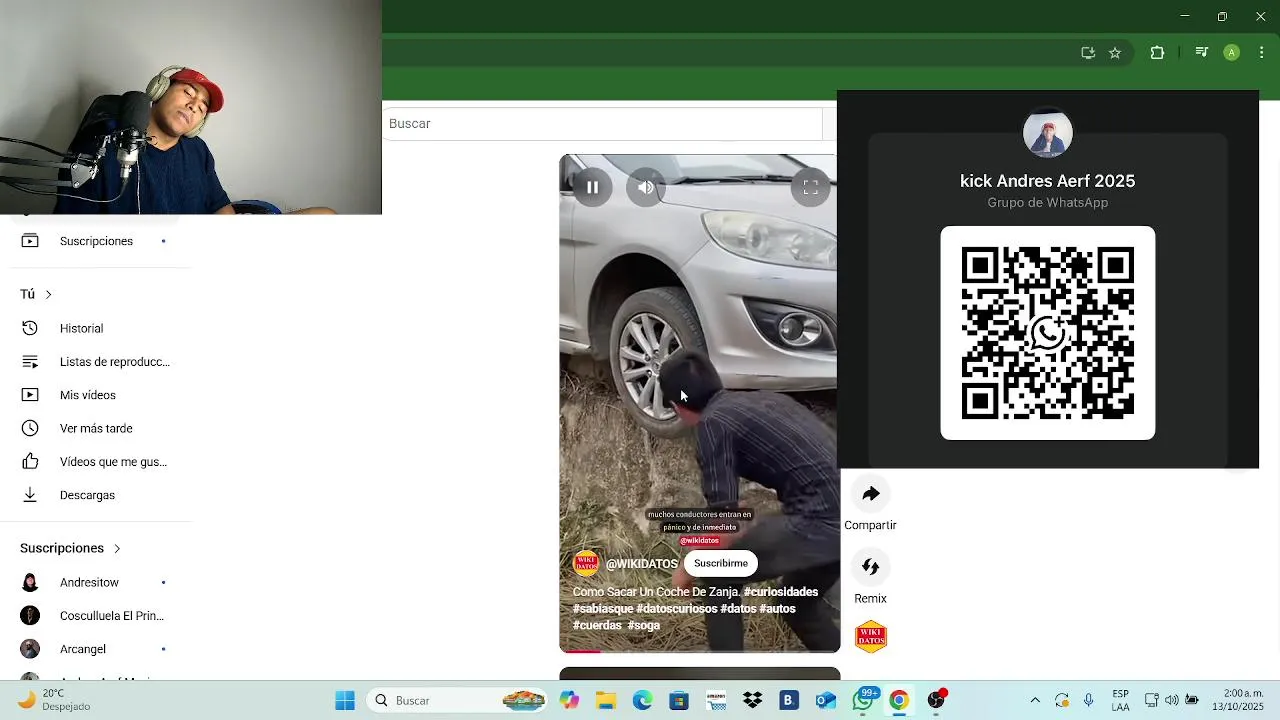This screenshot has width=1280, height=720.
Task: Switch to Chrome in the taskbar
Action: pyautogui.click(x=899, y=701)
